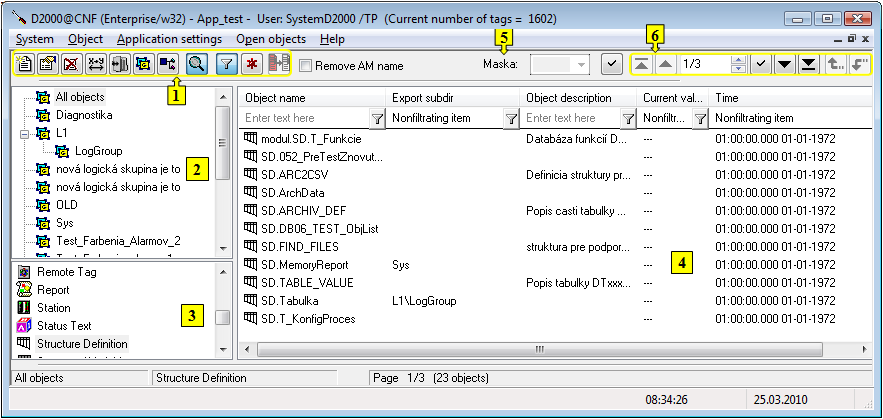Image resolution: width=883 pixels, height=419 pixels.
Task: Sort by the Export subdir column header
Action: click(x=453, y=98)
